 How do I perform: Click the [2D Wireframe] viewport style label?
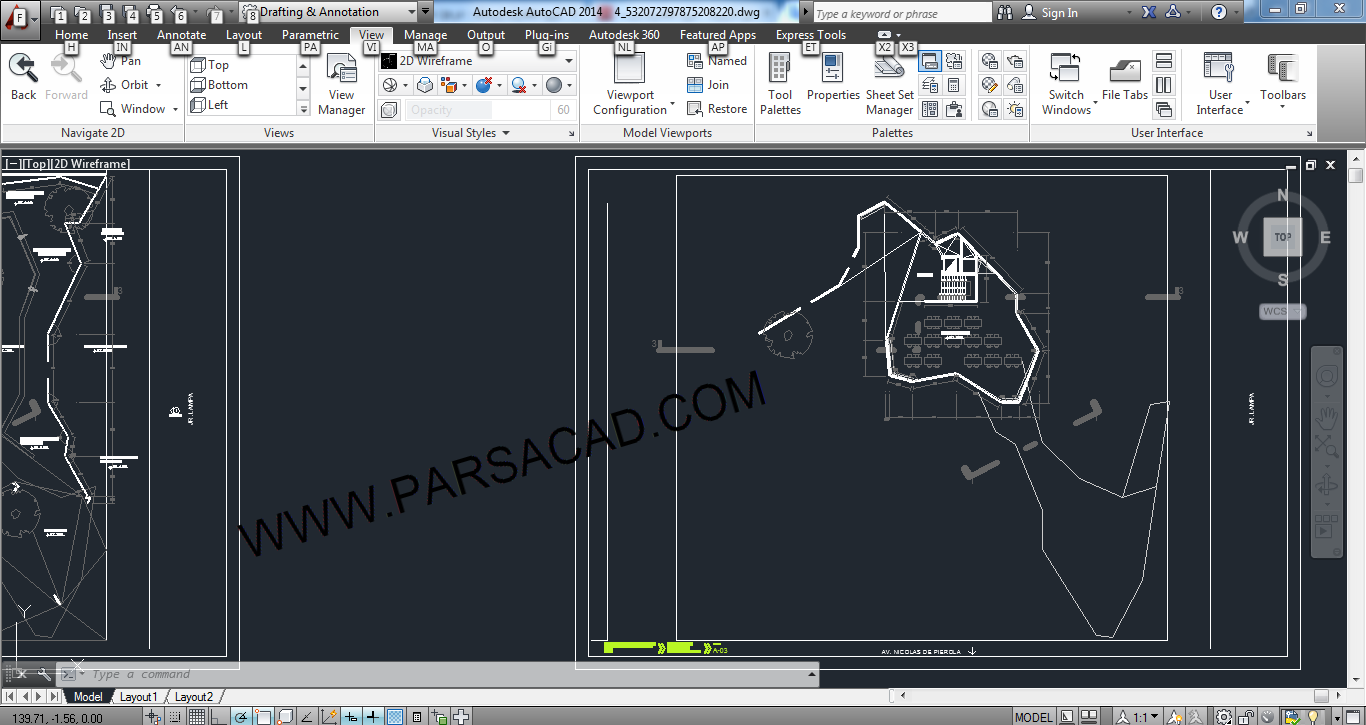[89, 163]
